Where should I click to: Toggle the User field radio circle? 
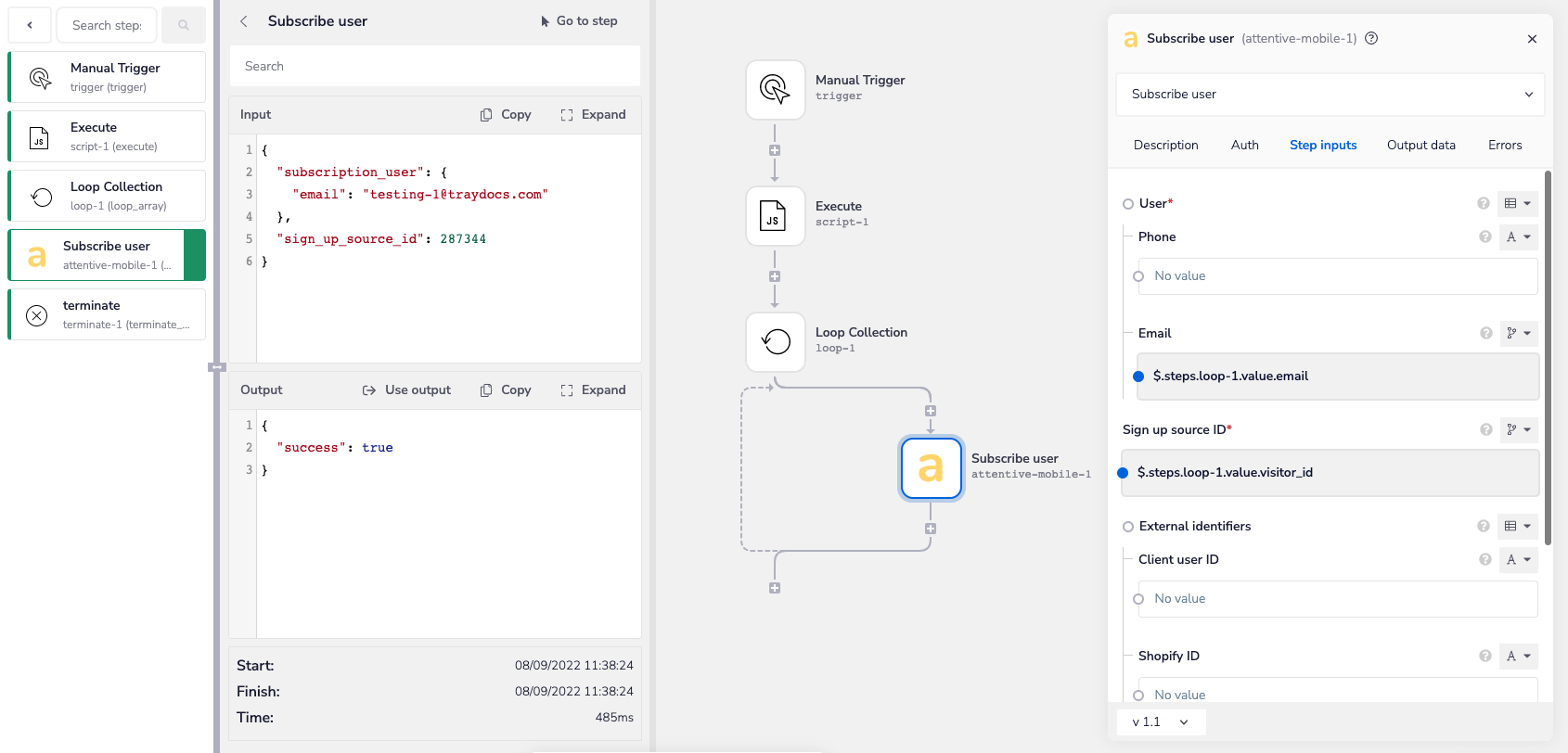coord(1128,204)
